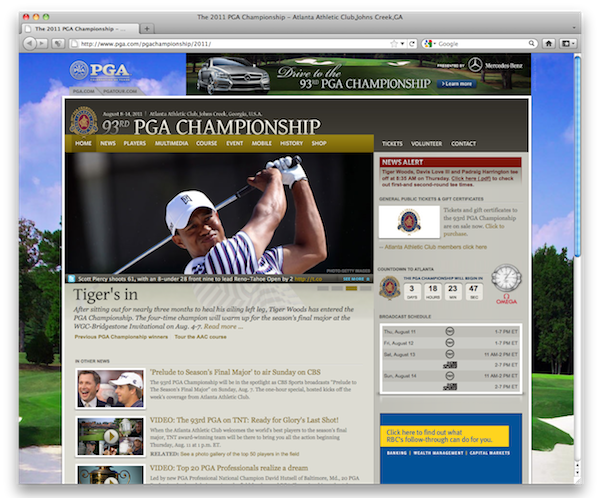This screenshot has width=600, height=498.
Task: Open the HISTORY menu item
Action: click(x=292, y=143)
